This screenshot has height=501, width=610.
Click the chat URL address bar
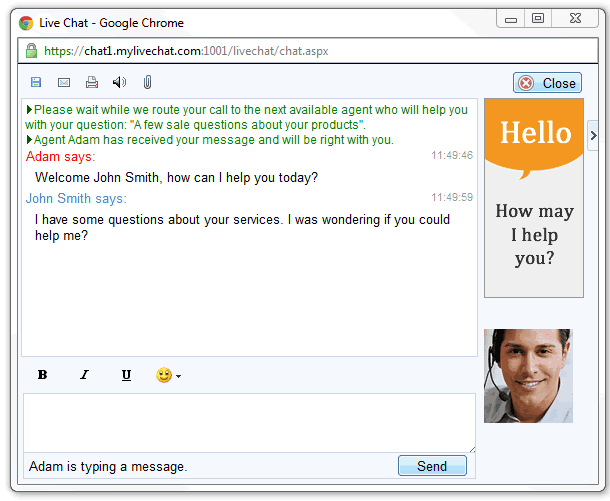300,50
